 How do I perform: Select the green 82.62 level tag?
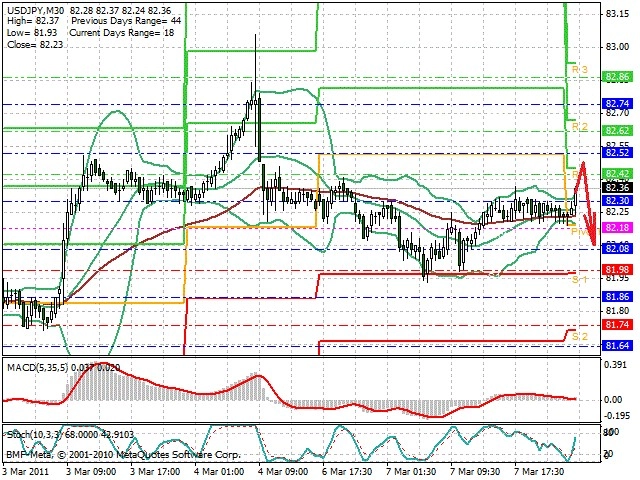(617, 131)
